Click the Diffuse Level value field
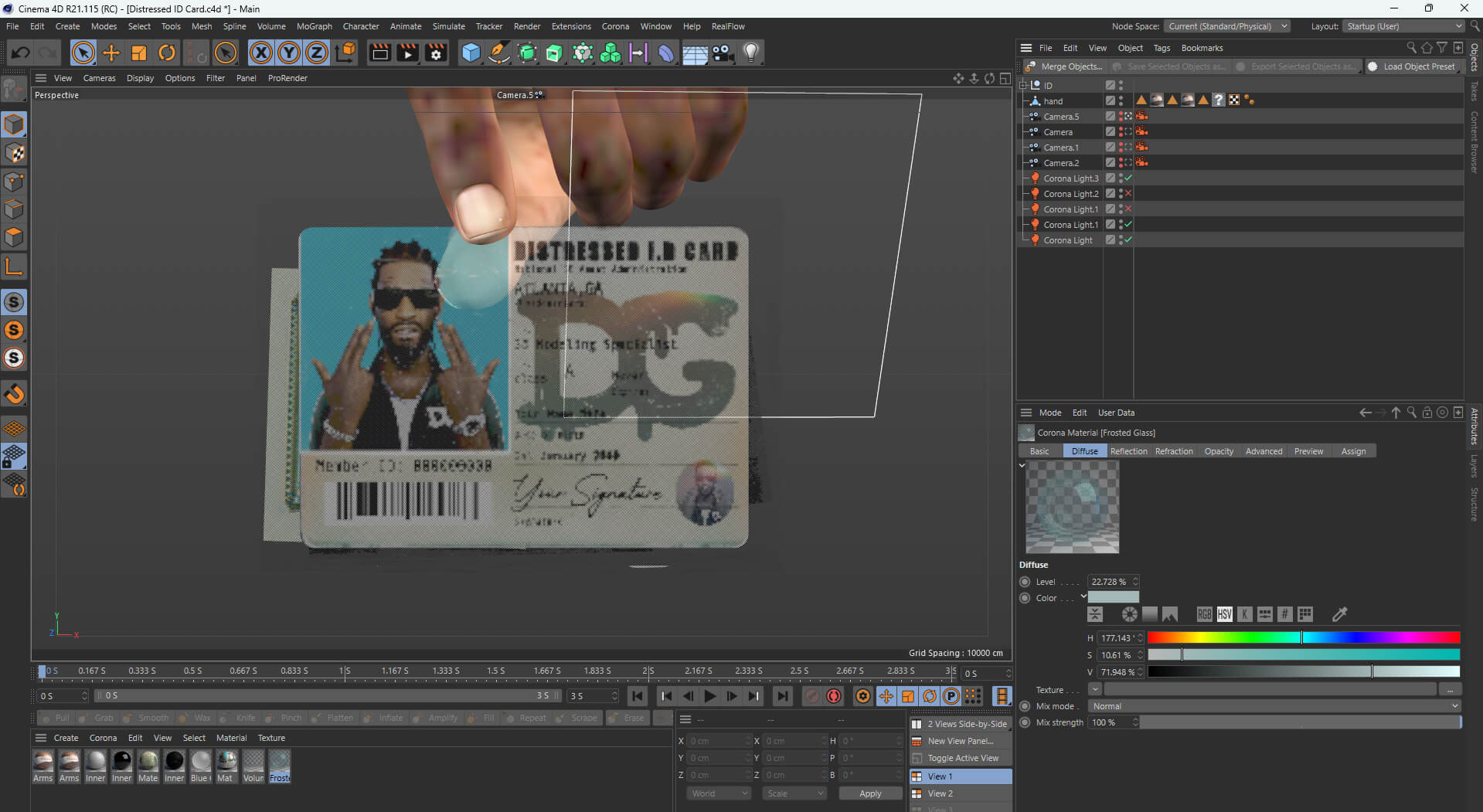Viewport: 1483px width, 812px height. point(1109,582)
